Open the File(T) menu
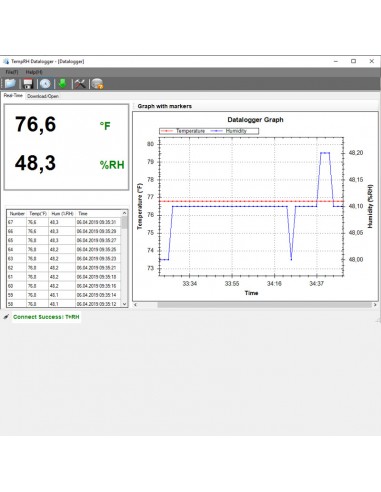The width and height of the screenshot is (381, 492). click(x=12, y=72)
